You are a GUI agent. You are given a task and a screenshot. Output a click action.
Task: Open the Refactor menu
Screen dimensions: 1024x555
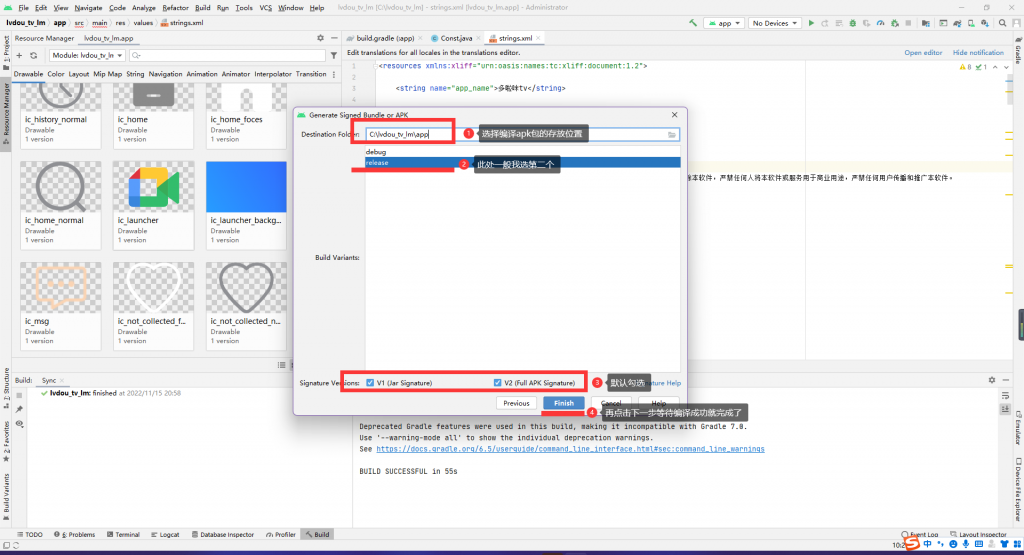(175, 7)
